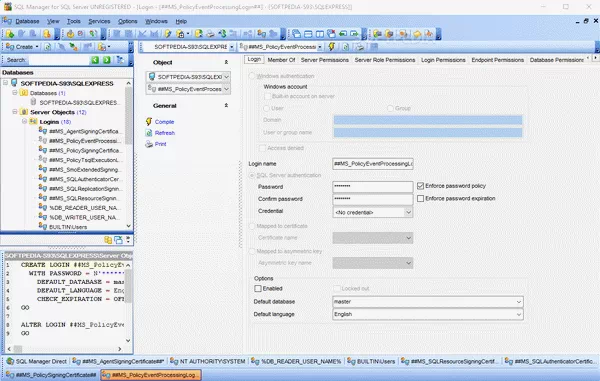
Task: Select the Mapped to asymmetric key radio button
Action: (252, 251)
